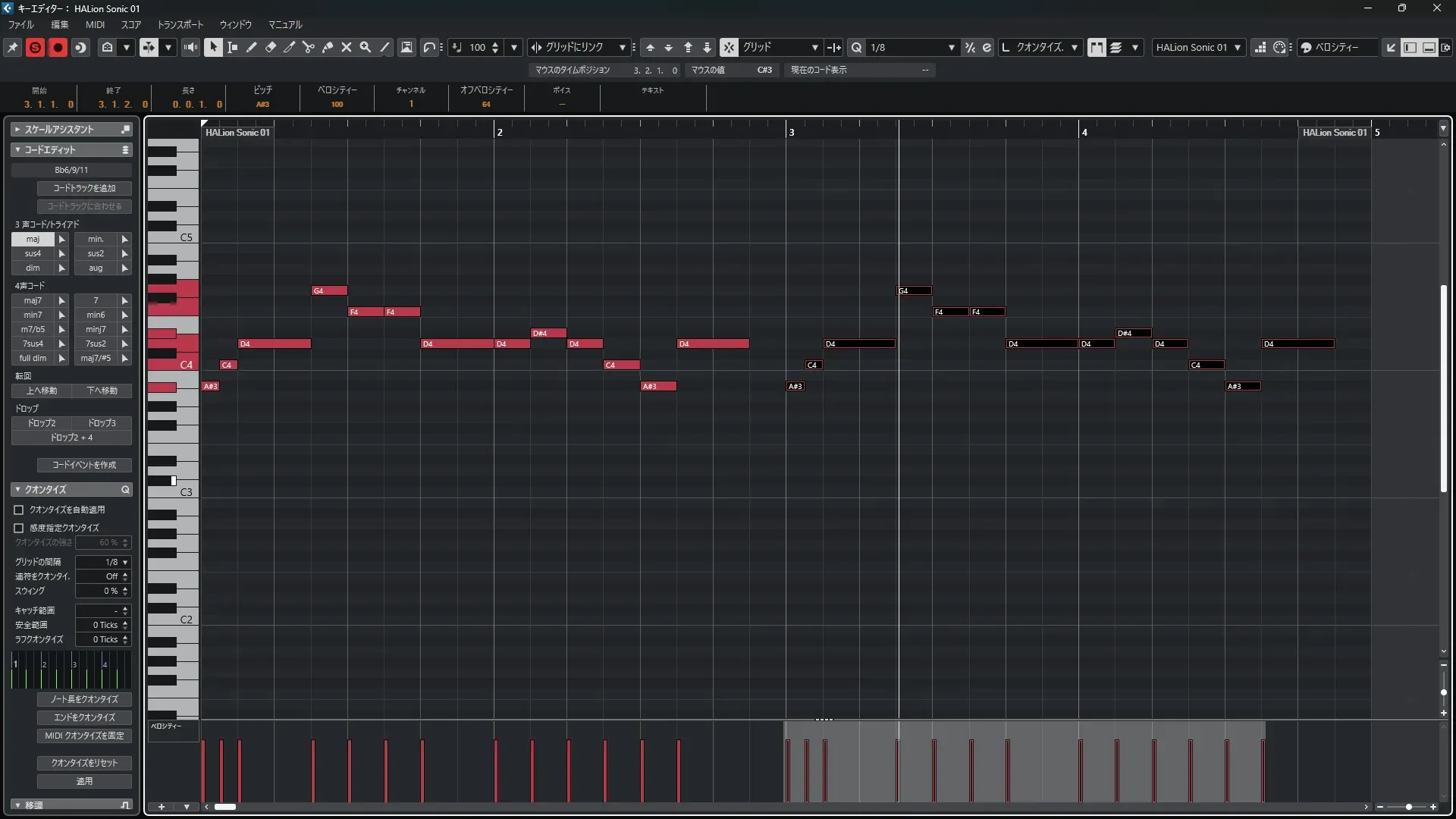Toggle acoustic feedback speaker icon
The width and height of the screenshot is (1456, 819).
[x=190, y=47]
